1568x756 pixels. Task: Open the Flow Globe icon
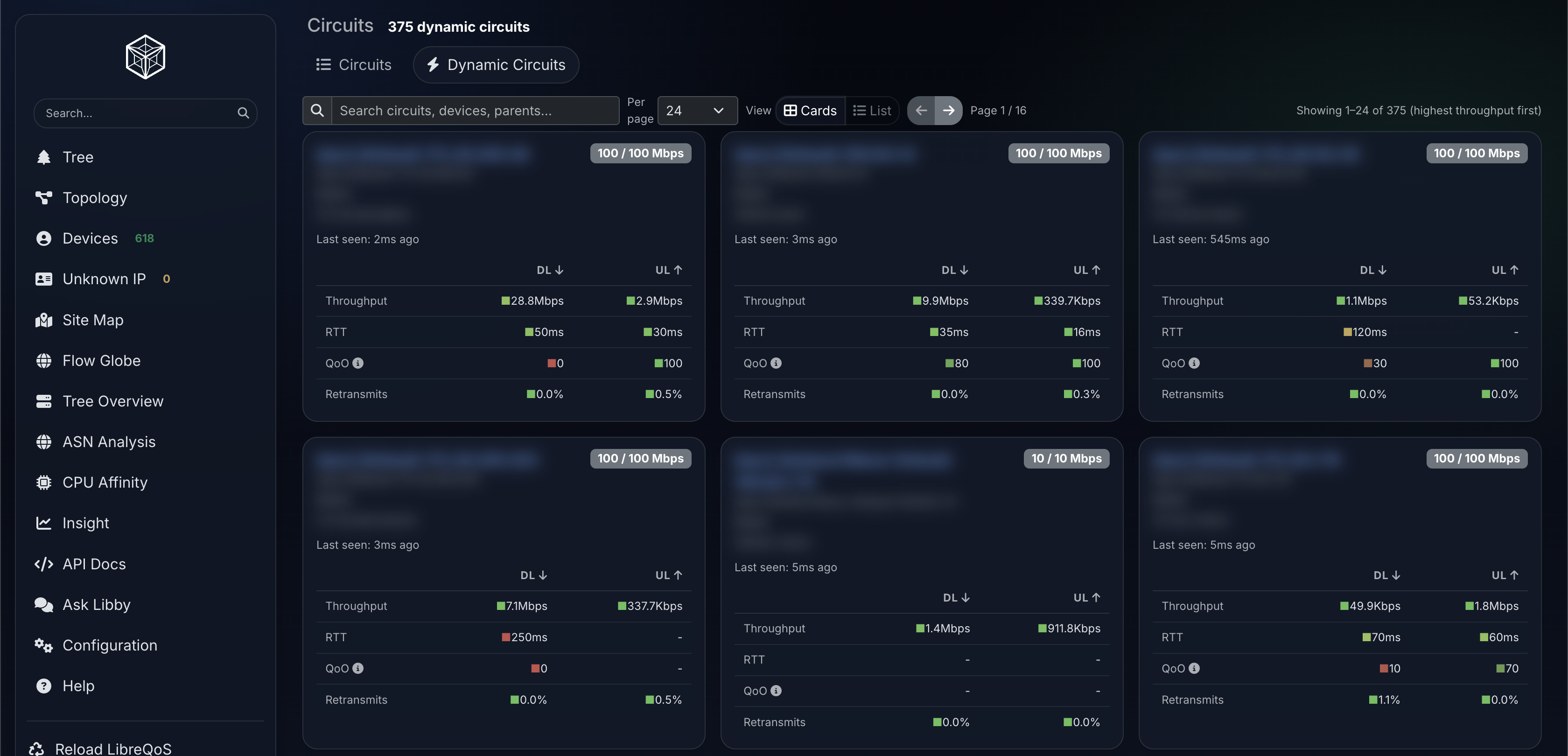pyautogui.click(x=44, y=360)
